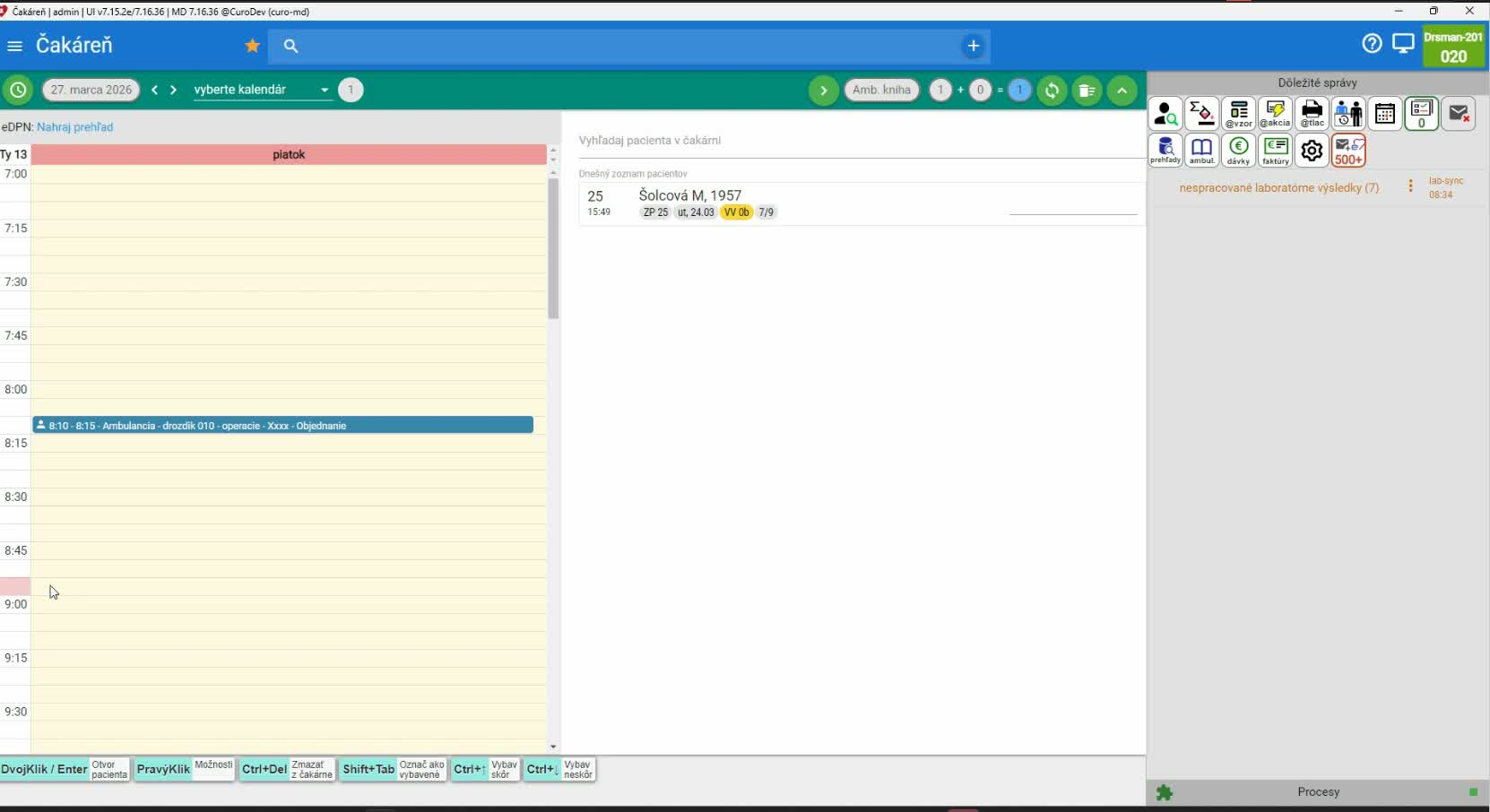Open the dávky euro icon
The width and height of the screenshot is (1490, 812).
tap(1238, 151)
